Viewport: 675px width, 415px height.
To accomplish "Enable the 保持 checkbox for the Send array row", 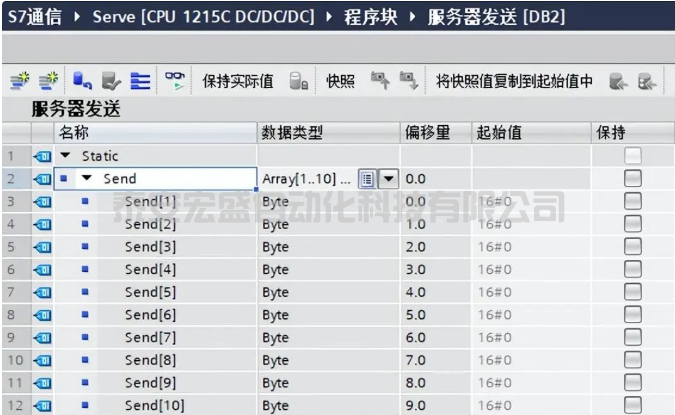I will (631, 179).
